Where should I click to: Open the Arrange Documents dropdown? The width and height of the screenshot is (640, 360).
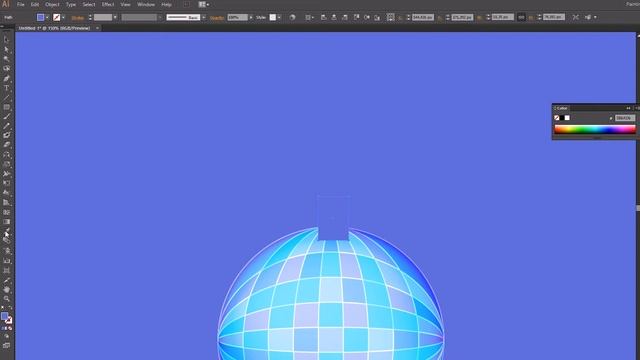(x=203, y=4)
